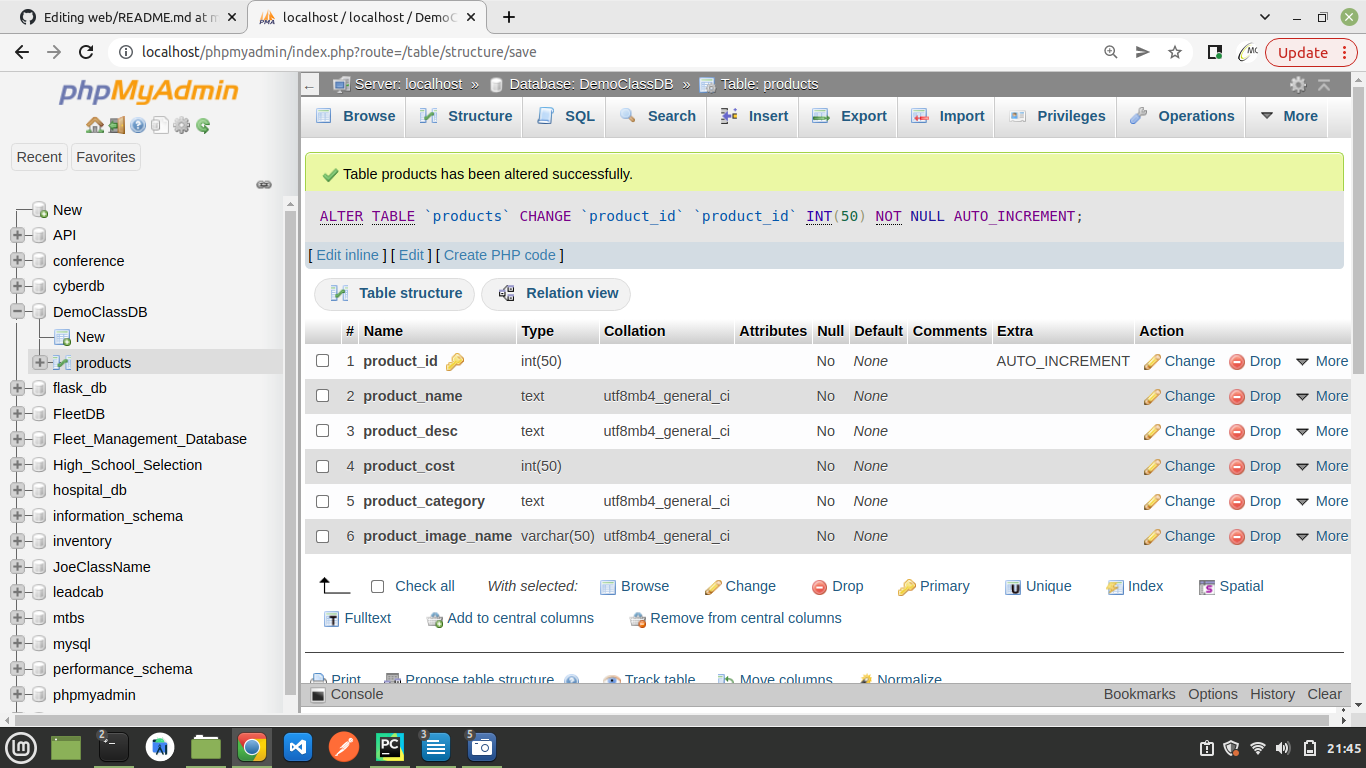
Task: Open the More dropdown in top menu
Action: coord(1288,116)
